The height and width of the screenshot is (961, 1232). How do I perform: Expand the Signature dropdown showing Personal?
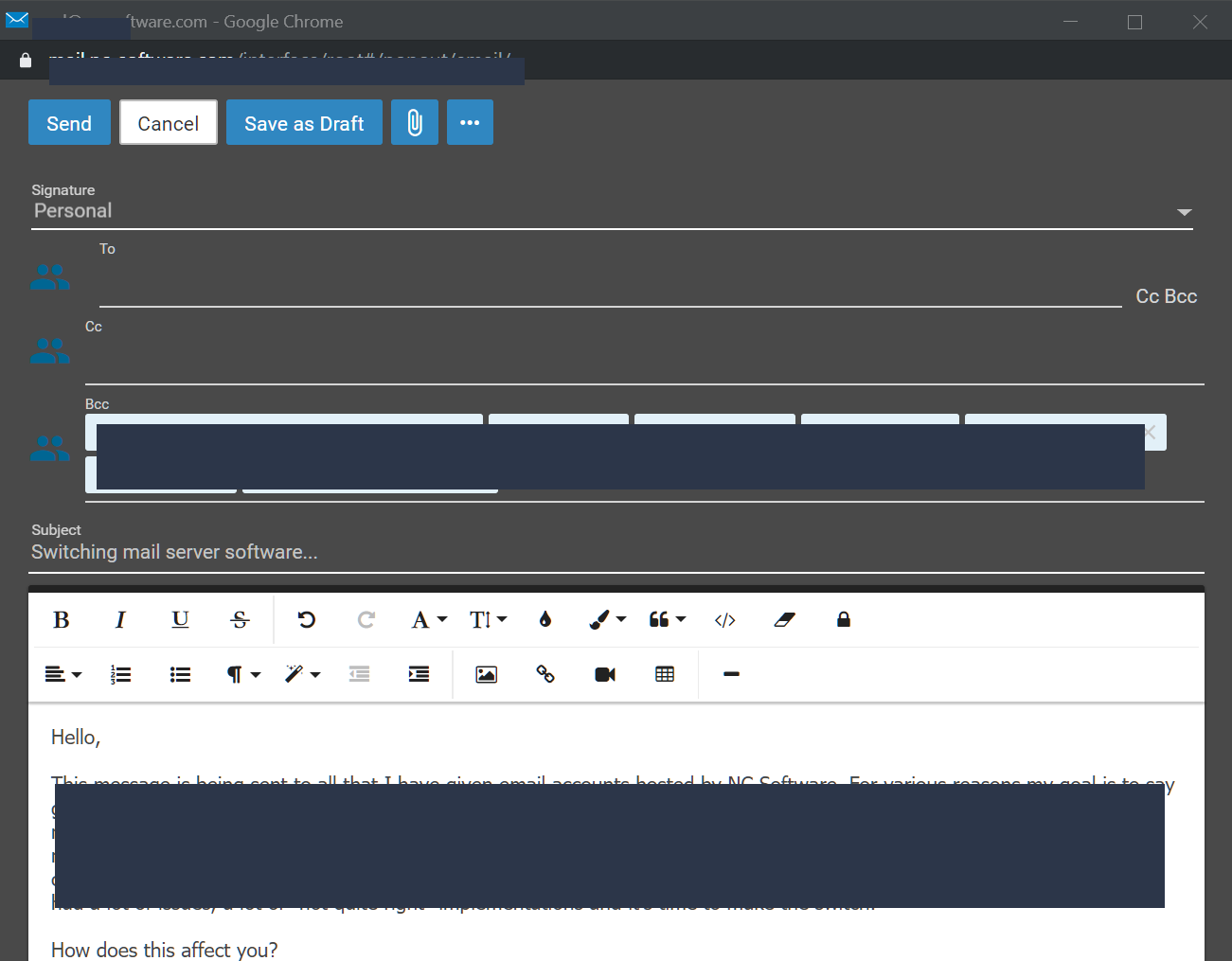tap(1183, 212)
